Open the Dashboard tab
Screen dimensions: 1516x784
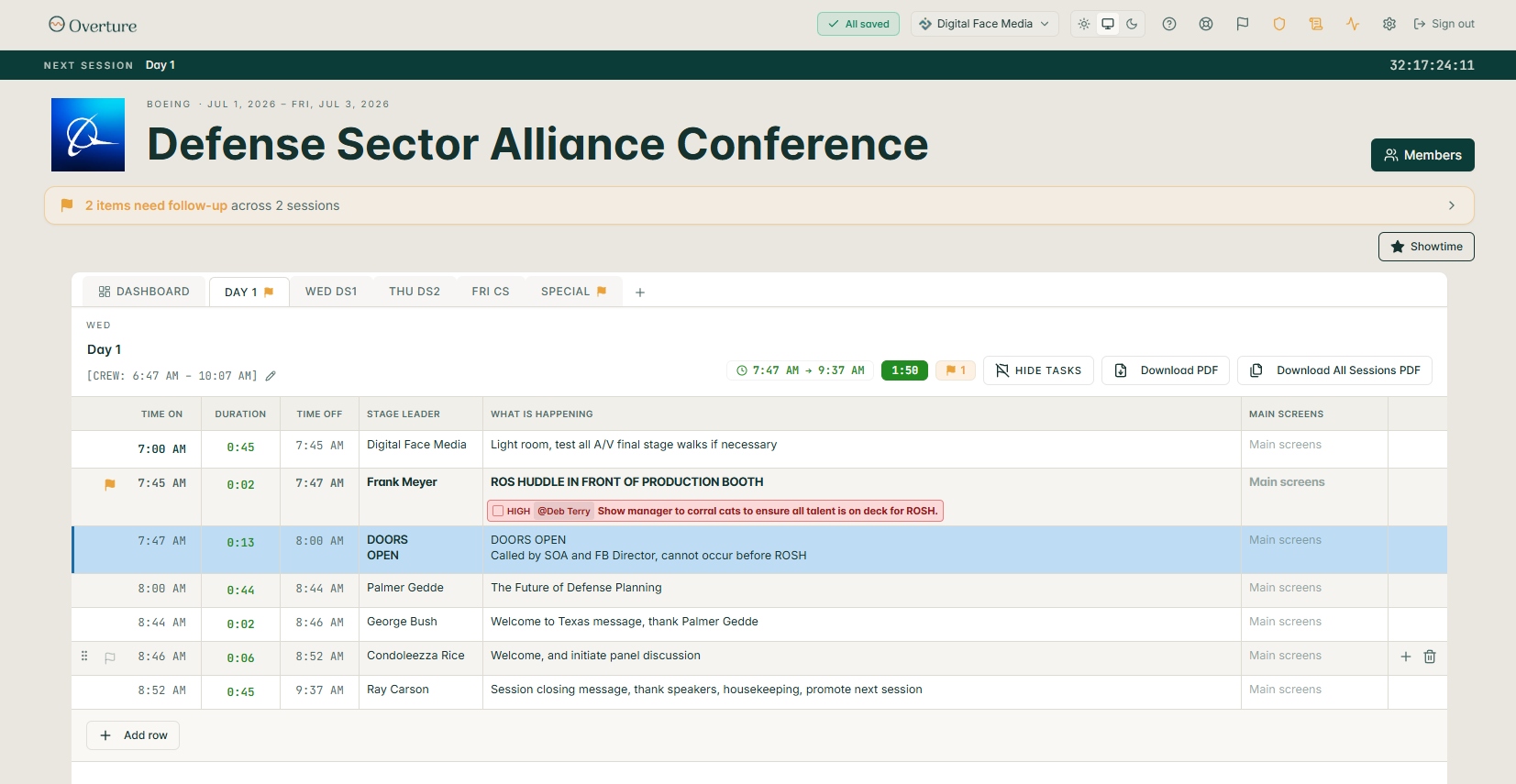144,292
